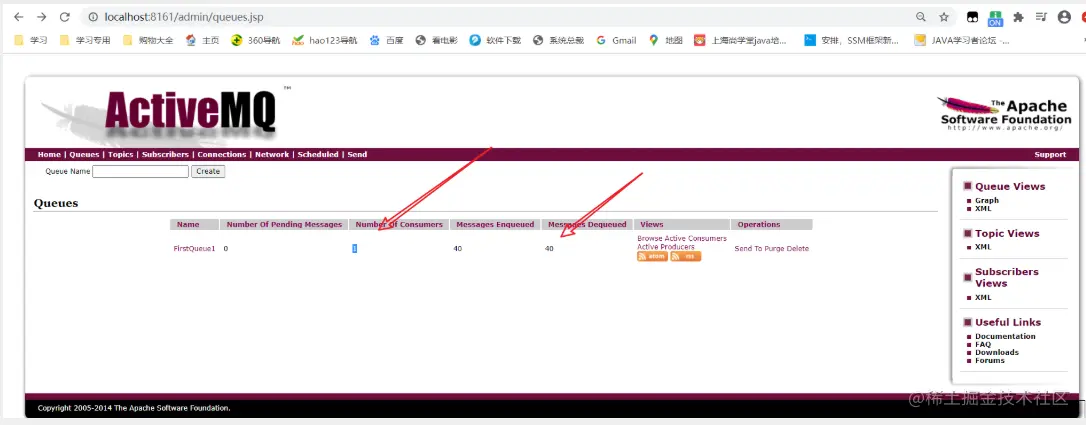Open Queues in the navigation bar

84,154
